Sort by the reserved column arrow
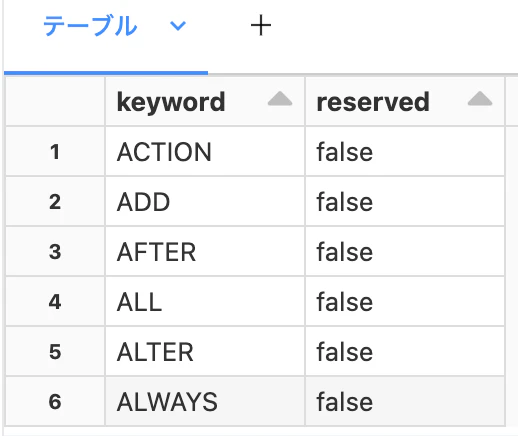 click(480, 99)
